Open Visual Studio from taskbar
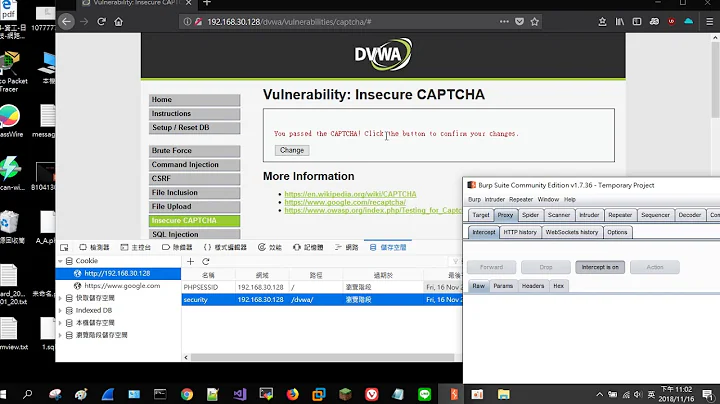 coord(240,394)
